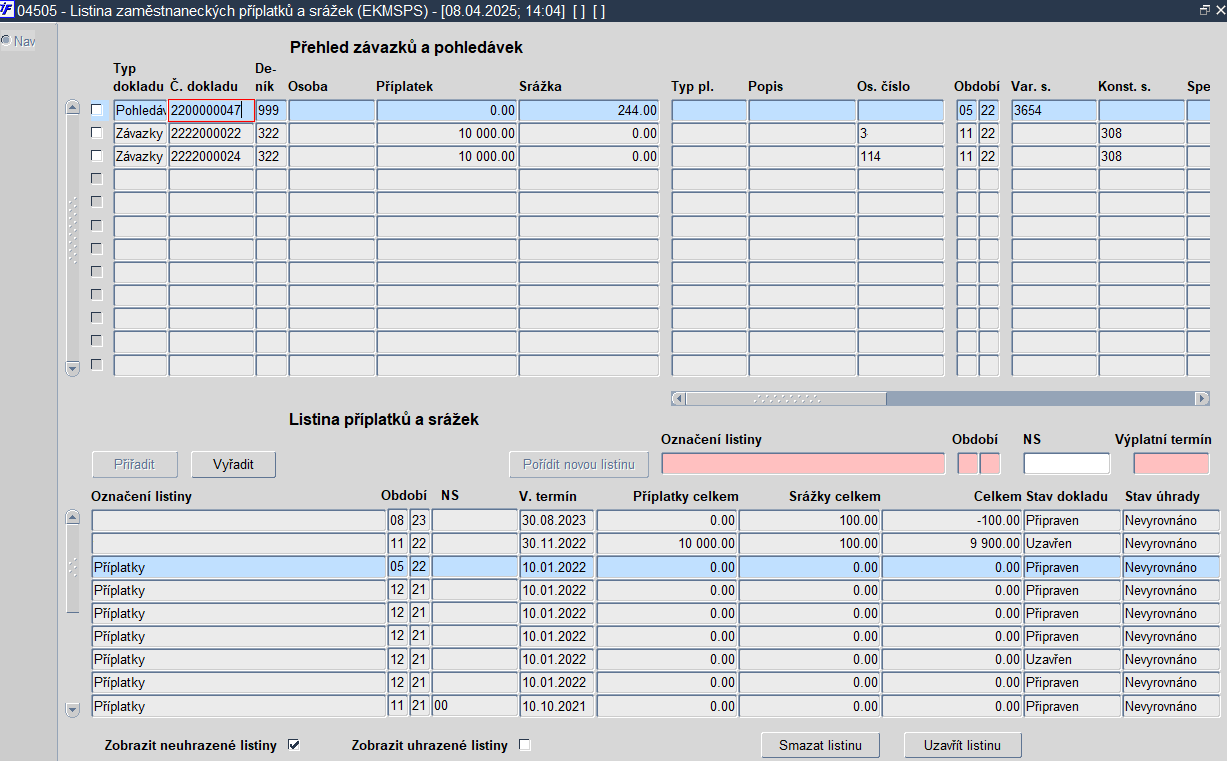Image resolution: width=1227 pixels, height=761 pixels.
Task: Click the pink Označení listiny input field
Action: point(803,464)
